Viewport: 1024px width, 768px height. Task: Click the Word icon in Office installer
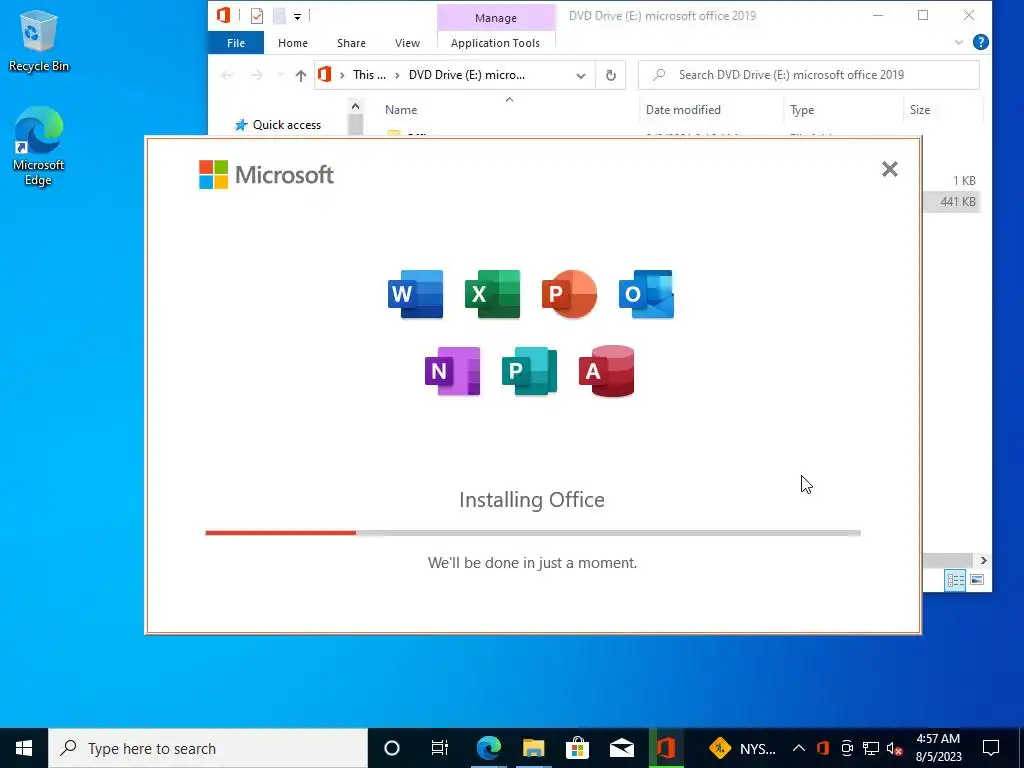pyautogui.click(x=415, y=294)
